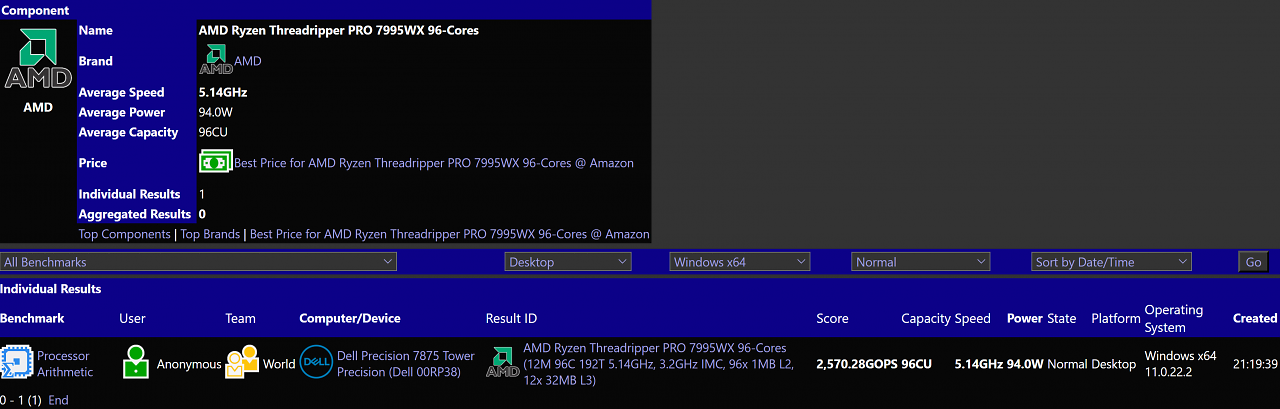Open the Processor Arithmetic benchmark link

pos(65,364)
